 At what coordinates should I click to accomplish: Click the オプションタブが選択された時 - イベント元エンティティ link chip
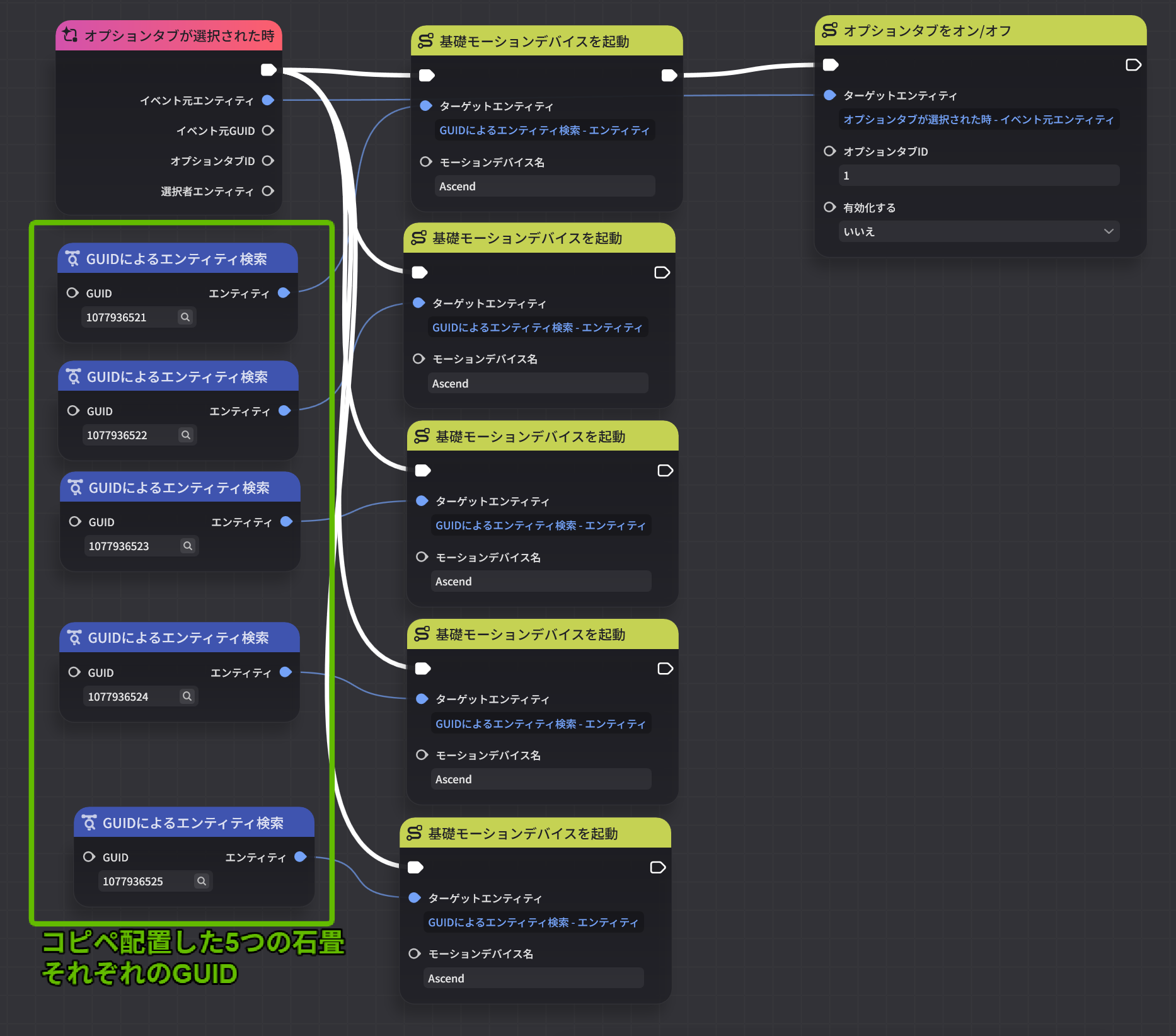(978, 120)
